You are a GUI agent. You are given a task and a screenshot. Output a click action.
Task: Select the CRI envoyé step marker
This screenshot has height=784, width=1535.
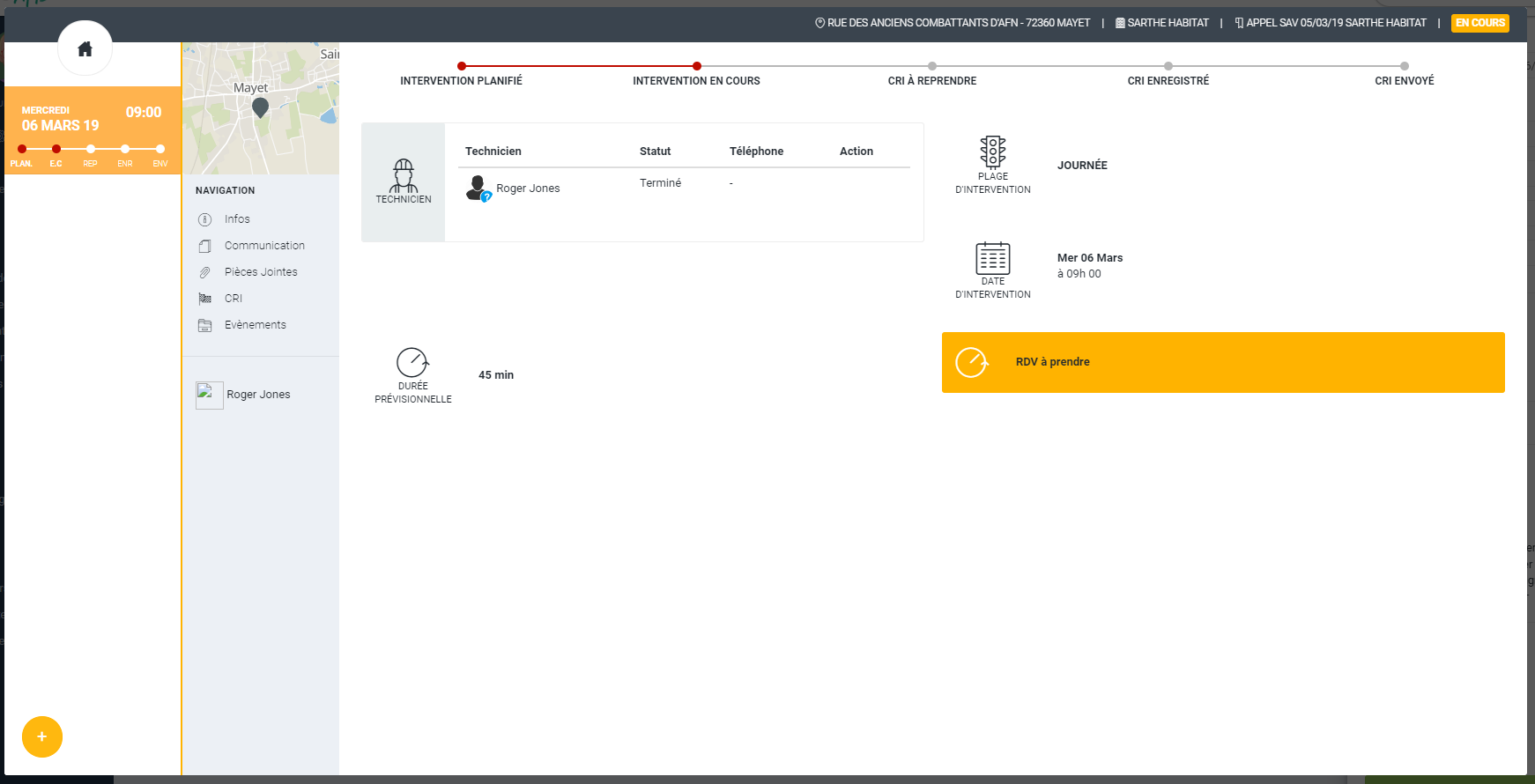[x=1405, y=66]
